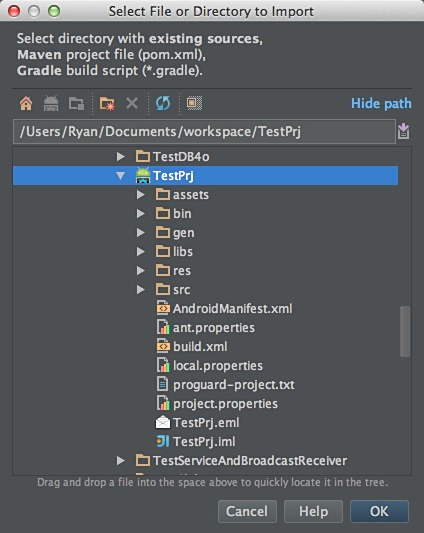Click the module directory toolbar icon
The width and height of the screenshot is (424, 533).
[x=76, y=103]
